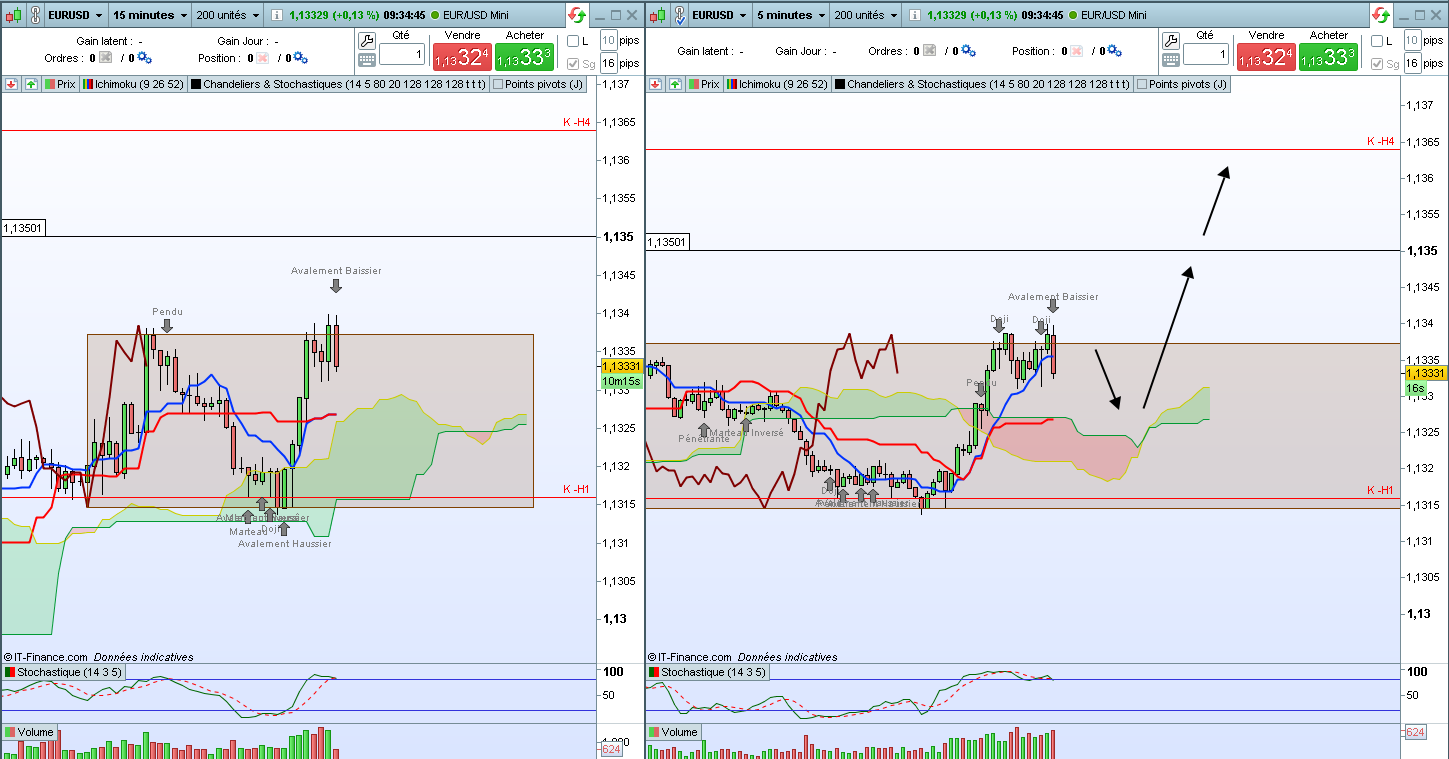Open EURUSD instrument dropdown in 15 minutes chart

75,15
